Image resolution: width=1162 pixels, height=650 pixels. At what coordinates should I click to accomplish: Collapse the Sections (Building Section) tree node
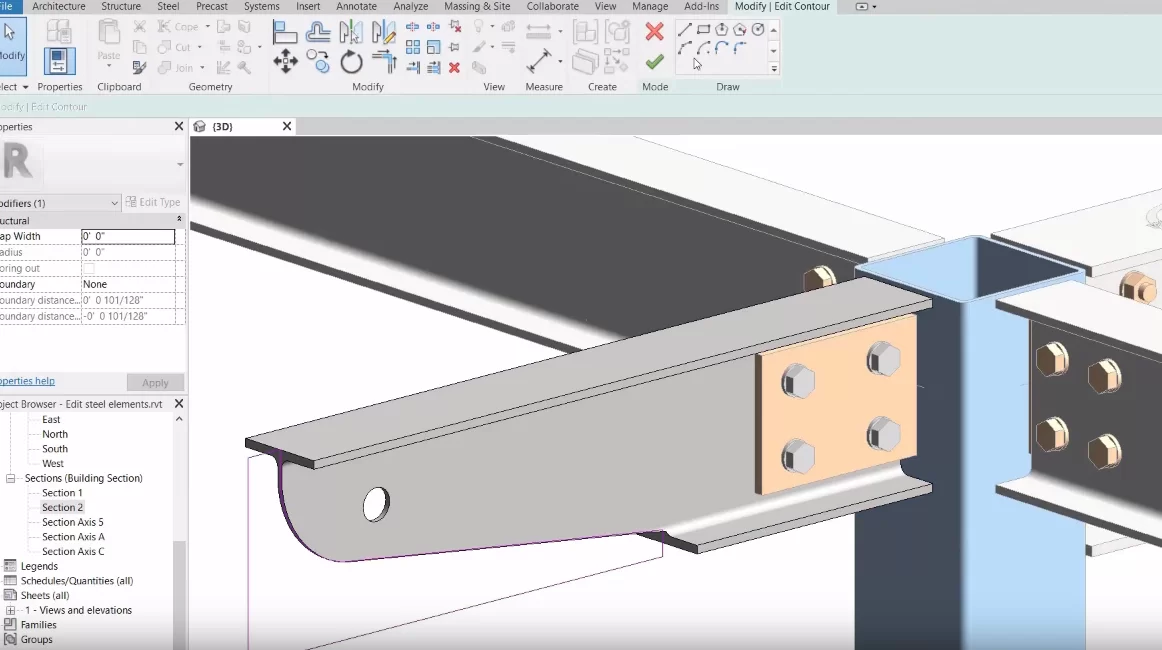coord(11,479)
